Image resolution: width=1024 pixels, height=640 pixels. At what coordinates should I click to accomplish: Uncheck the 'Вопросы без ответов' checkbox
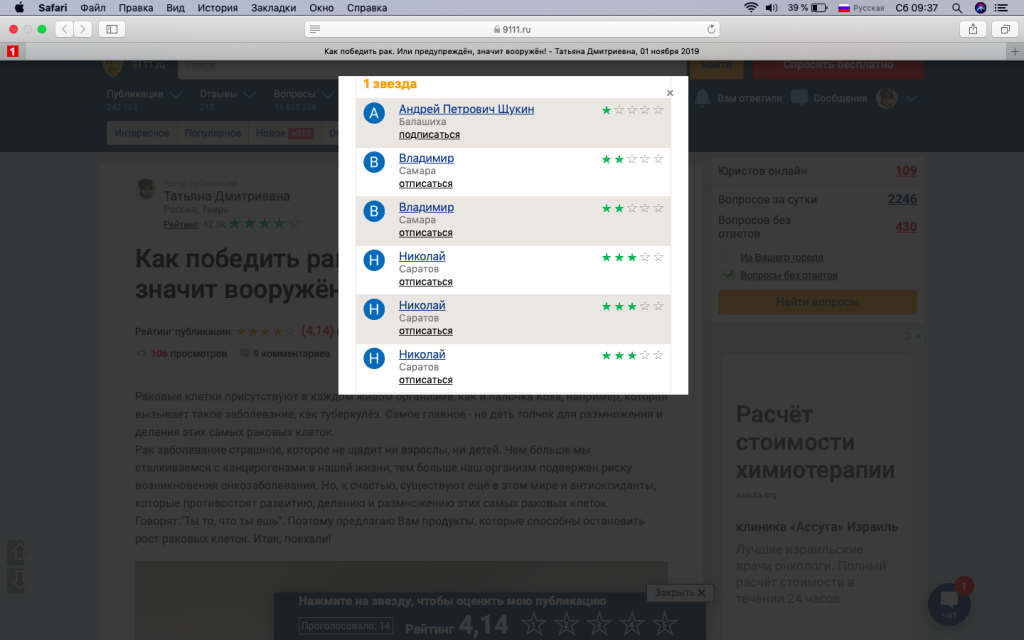[x=727, y=275]
